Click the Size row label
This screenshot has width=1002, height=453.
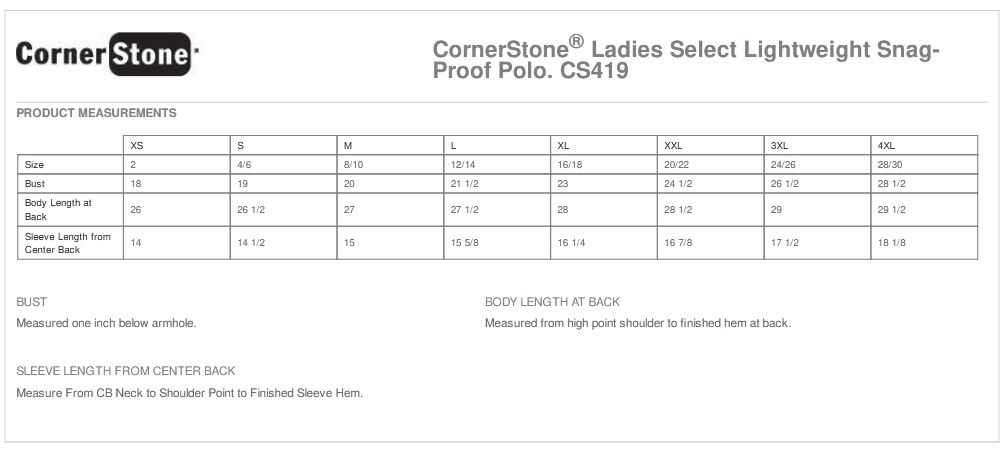(35, 164)
